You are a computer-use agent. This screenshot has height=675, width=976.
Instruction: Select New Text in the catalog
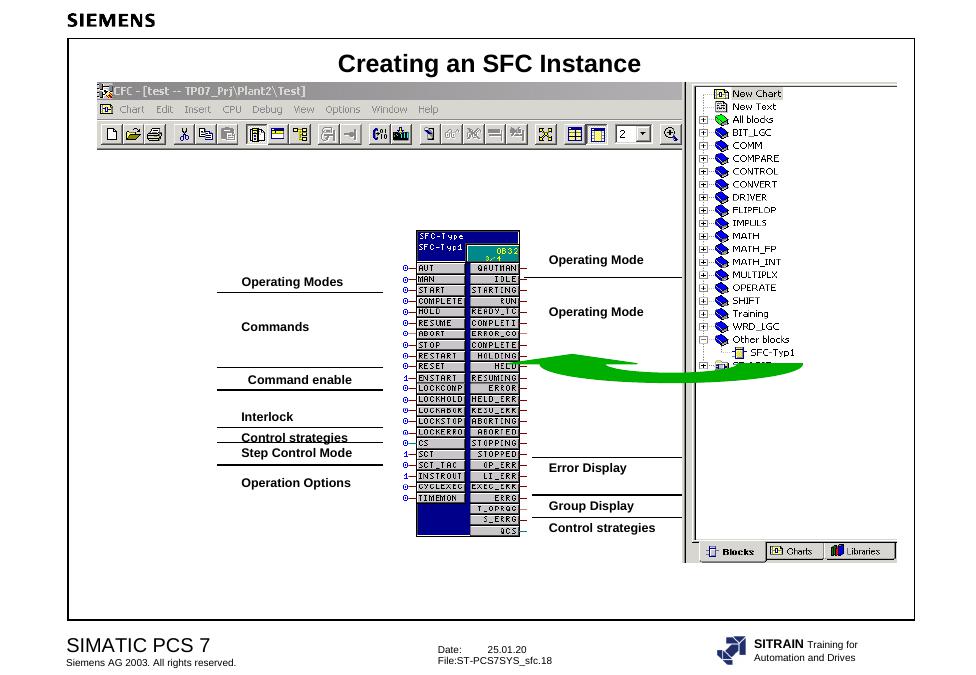pos(754,106)
